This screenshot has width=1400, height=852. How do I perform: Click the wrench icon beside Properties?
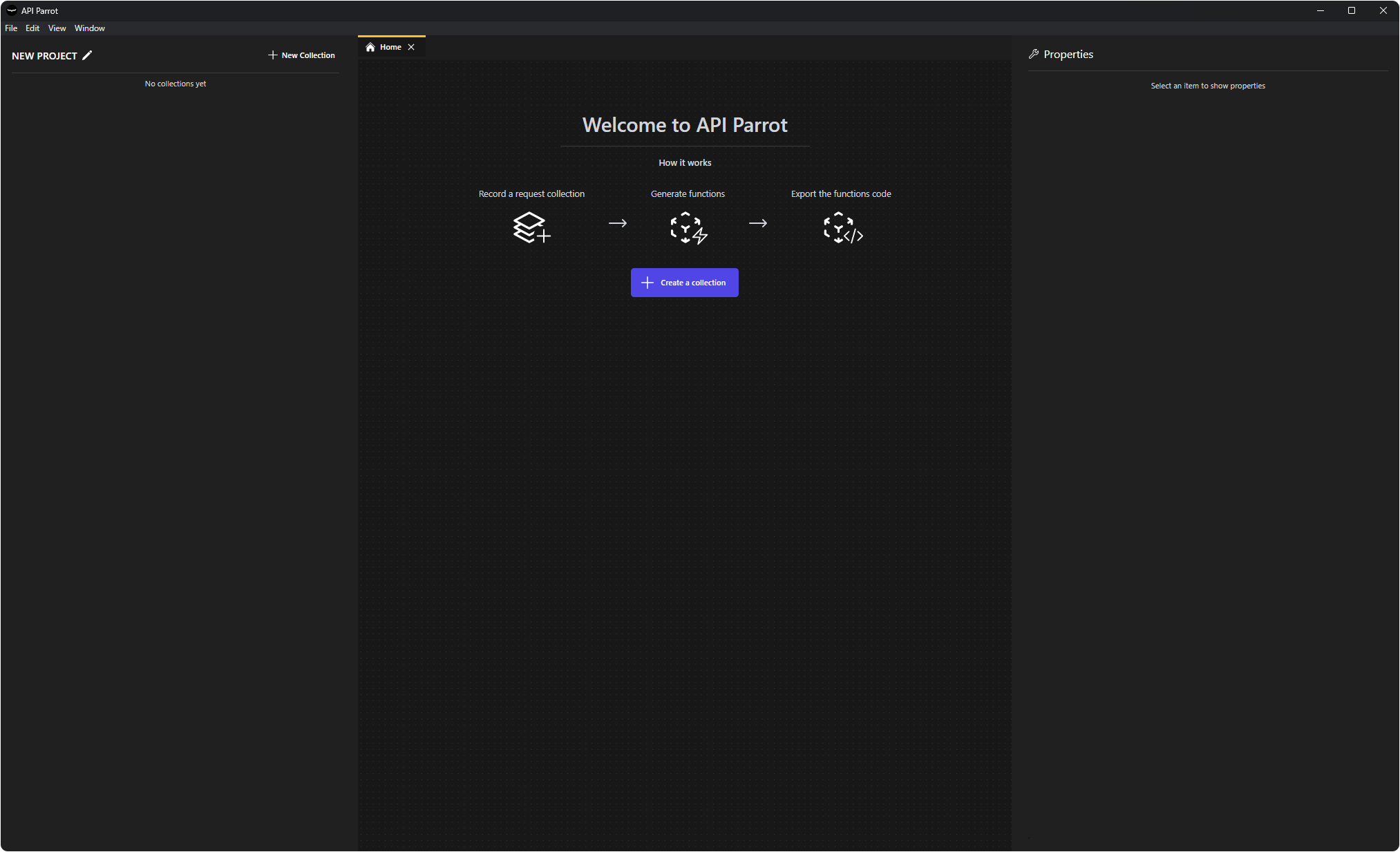pyautogui.click(x=1034, y=54)
